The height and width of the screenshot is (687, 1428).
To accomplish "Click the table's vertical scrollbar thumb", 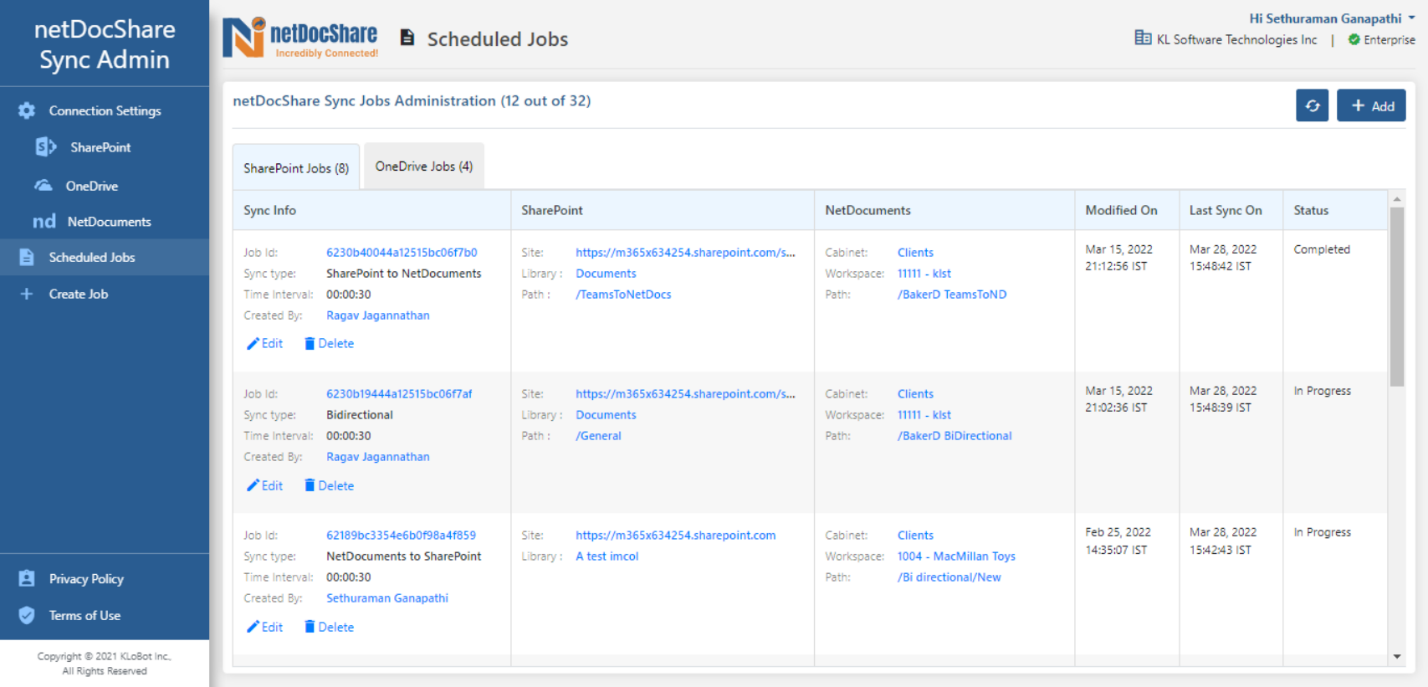I will (1397, 297).
